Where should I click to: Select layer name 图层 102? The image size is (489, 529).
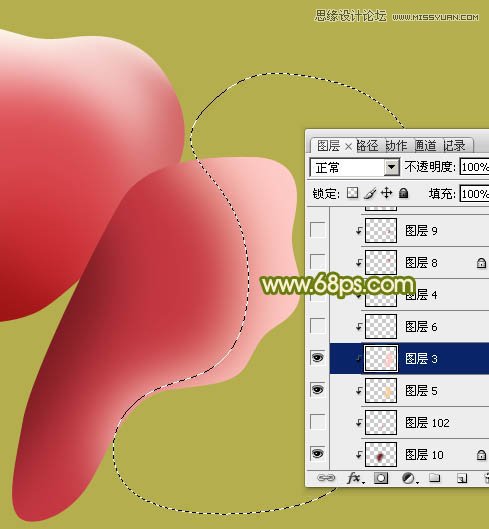(427, 423)
